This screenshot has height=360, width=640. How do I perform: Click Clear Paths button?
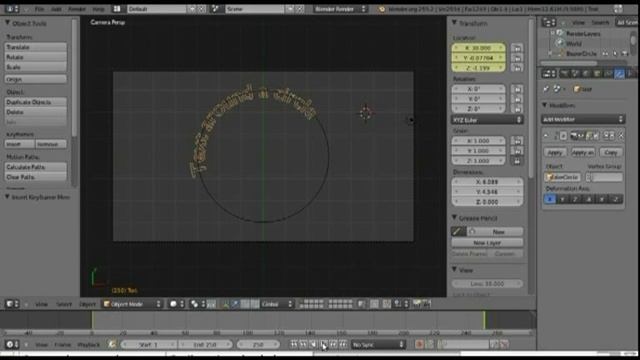[36, 177]
